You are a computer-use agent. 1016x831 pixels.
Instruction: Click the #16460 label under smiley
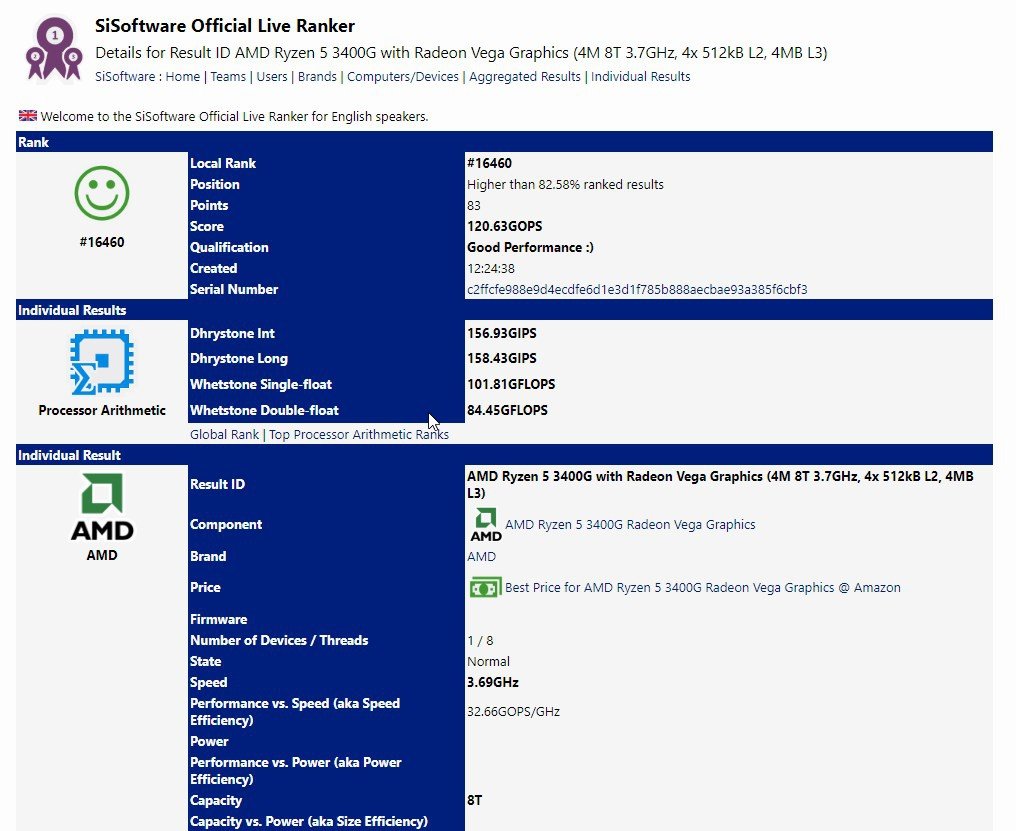click(x=102, y=242)
